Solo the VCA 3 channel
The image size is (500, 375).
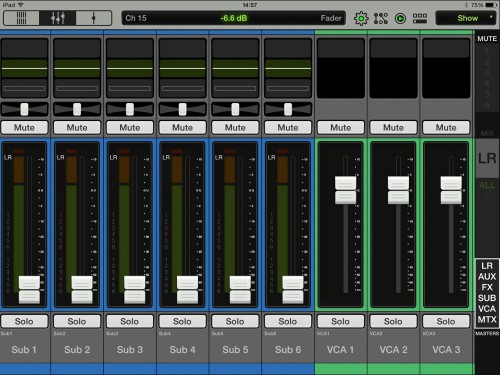pyautogui.click(x=446, y=321)
